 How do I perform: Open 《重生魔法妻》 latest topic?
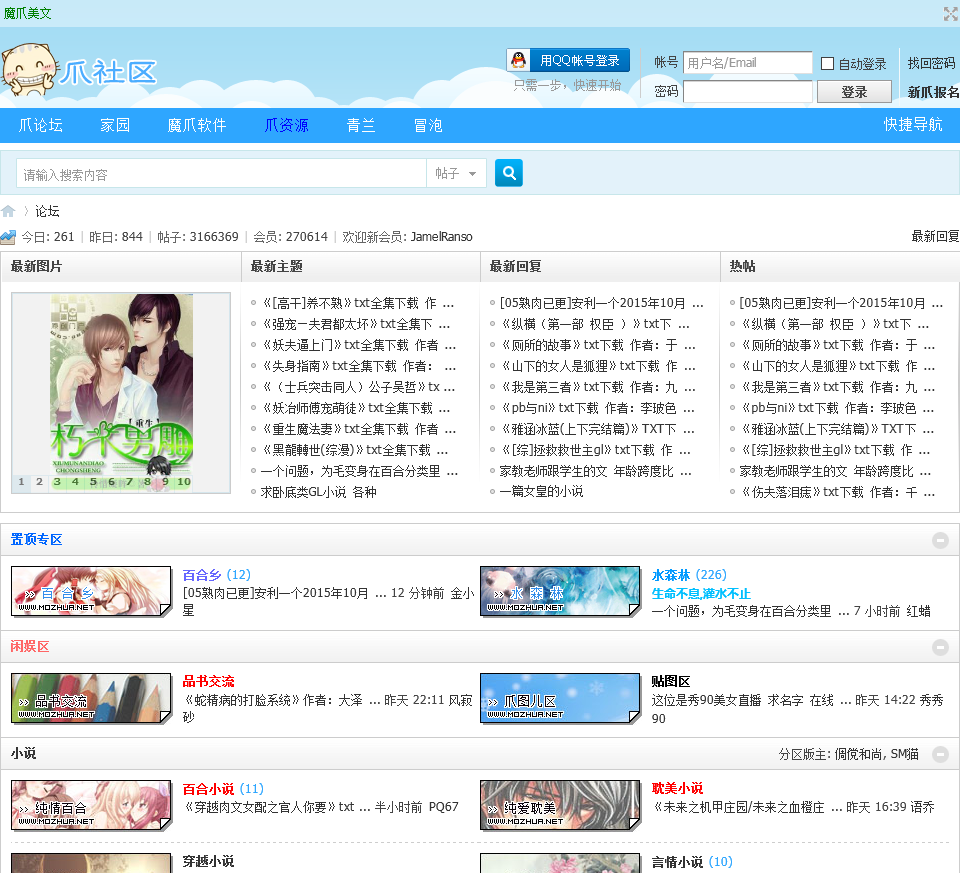358,429
